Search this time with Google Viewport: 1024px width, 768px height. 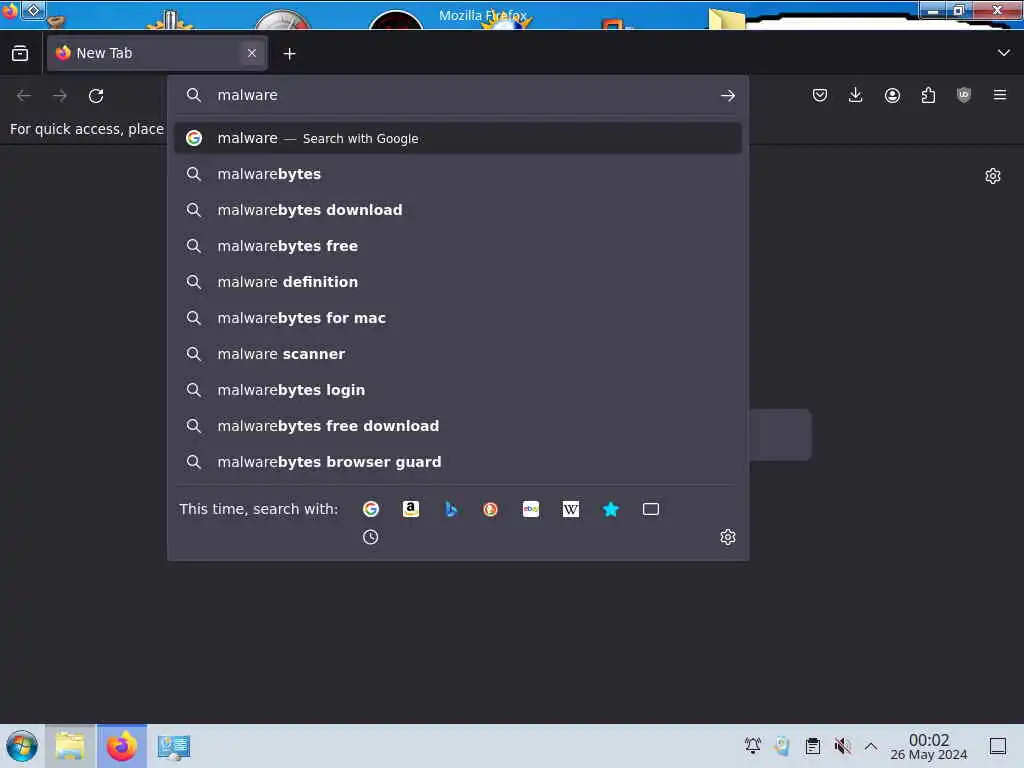tap(371, 509)
